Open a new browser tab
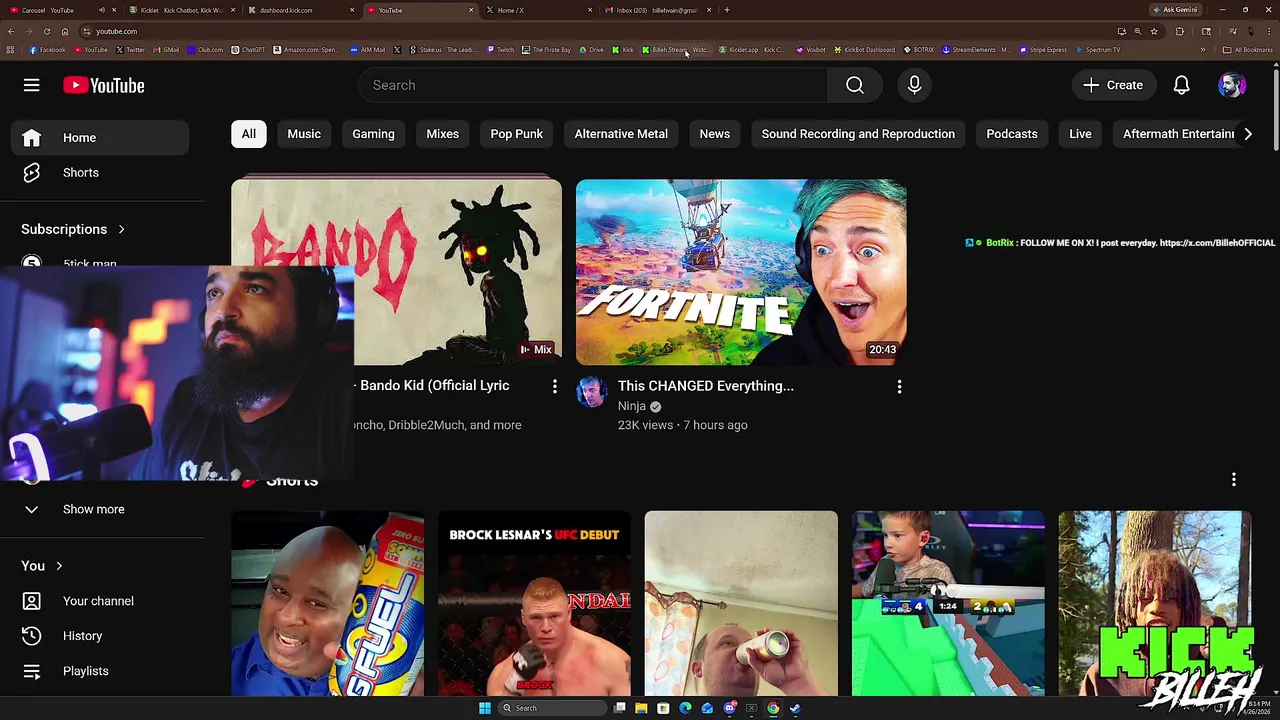Screen dimensions: 1280x720 [727, 10]
